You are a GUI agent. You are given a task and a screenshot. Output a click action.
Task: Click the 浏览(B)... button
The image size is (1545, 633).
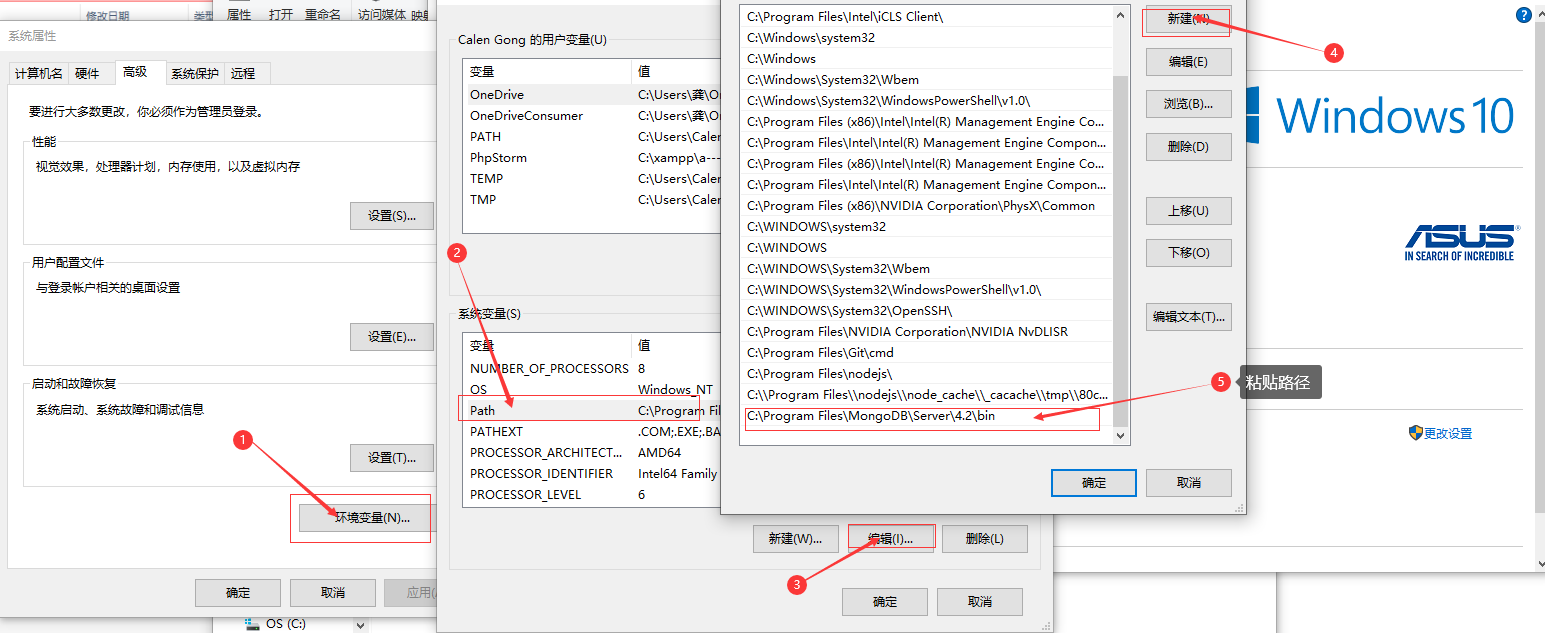1188,104
